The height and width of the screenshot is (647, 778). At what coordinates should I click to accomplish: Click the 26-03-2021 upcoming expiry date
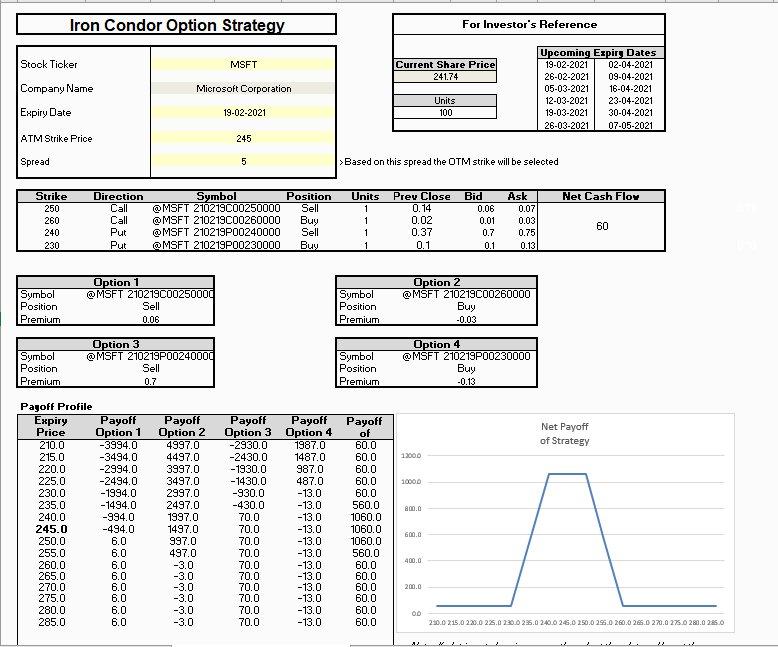tap(566, 125)
